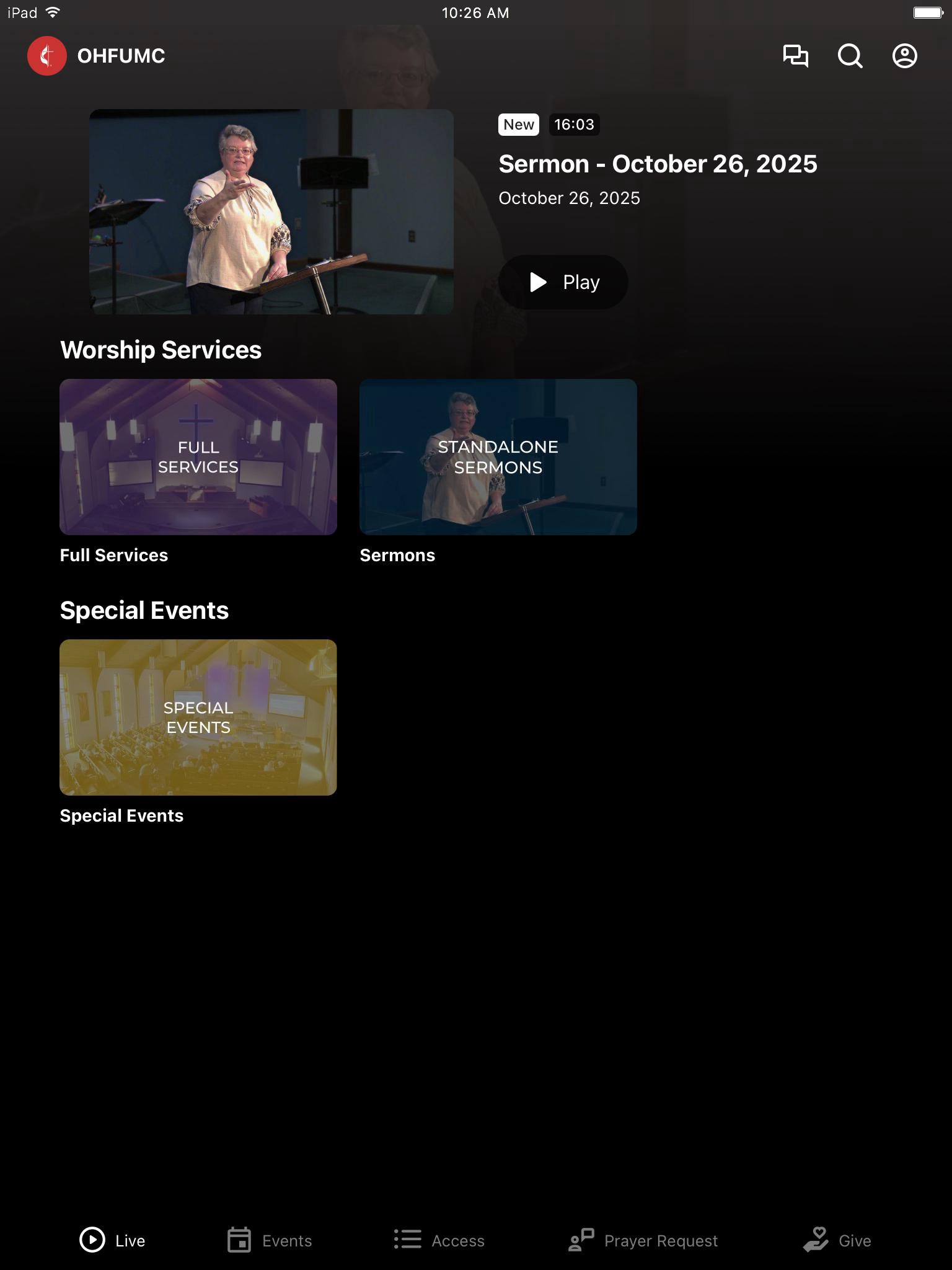Tap the OHFUMC red logo
The height and width of the screenshot is (1270, 952).
tap(47, 56)
